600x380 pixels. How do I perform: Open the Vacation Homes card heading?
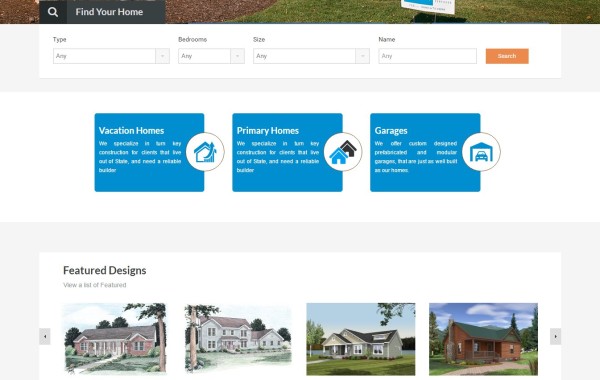131,130
